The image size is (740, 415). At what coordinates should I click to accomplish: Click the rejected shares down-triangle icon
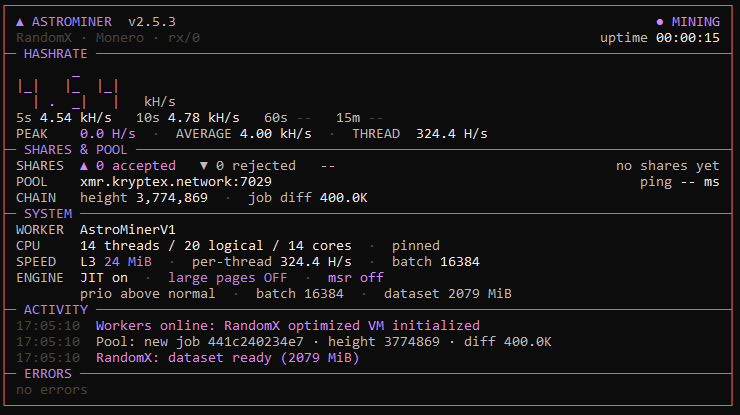click(204, 166)
